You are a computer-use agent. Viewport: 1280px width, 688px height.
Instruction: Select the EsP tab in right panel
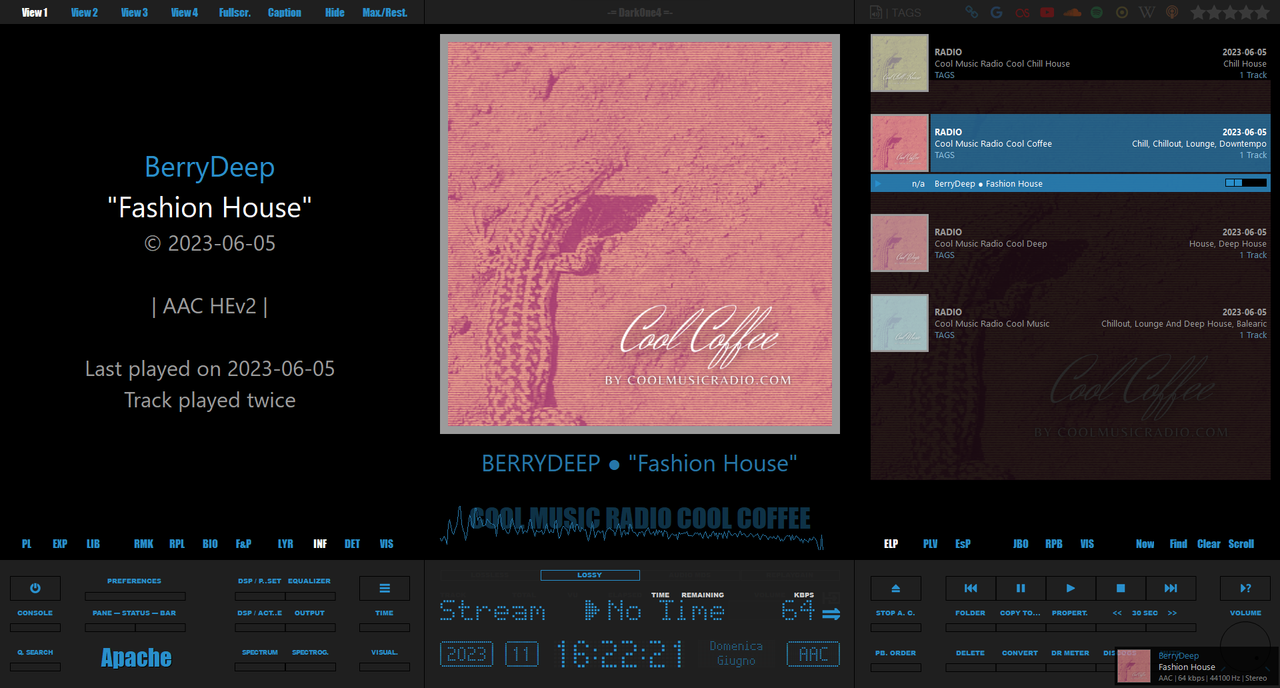point(962,544)
